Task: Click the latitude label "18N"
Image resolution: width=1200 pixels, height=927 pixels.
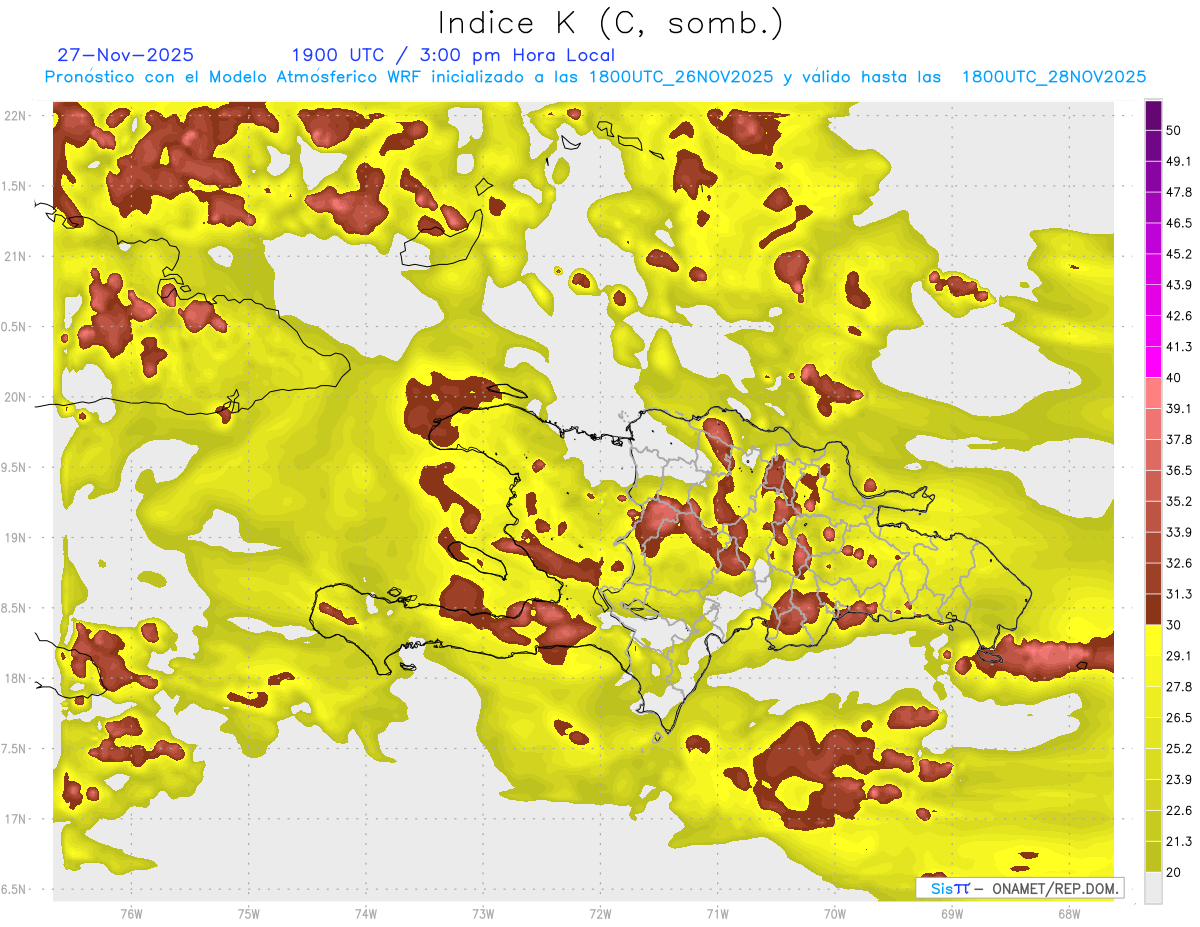Action: tap(16, 678)
